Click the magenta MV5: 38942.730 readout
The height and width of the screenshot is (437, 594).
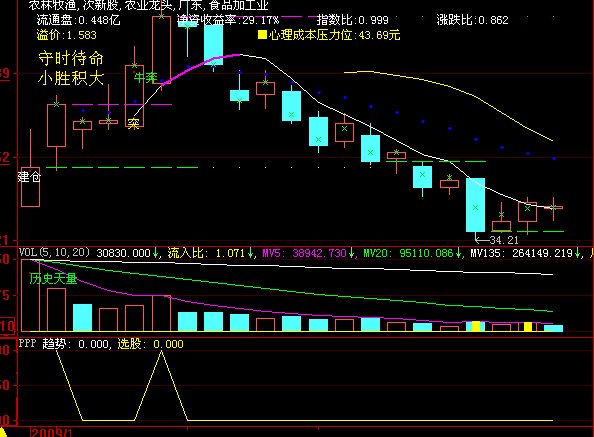pyautogui.click(x=305, y=253)
